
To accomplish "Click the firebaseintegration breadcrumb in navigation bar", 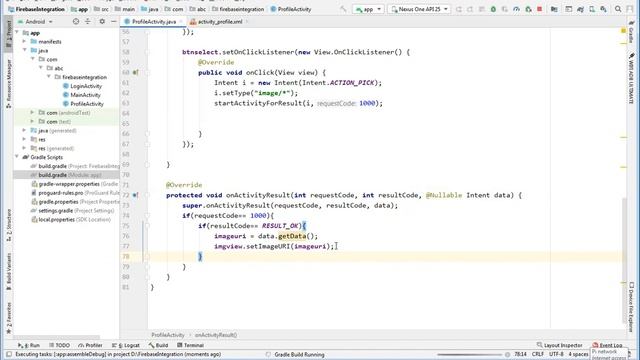I will [238, 9].
